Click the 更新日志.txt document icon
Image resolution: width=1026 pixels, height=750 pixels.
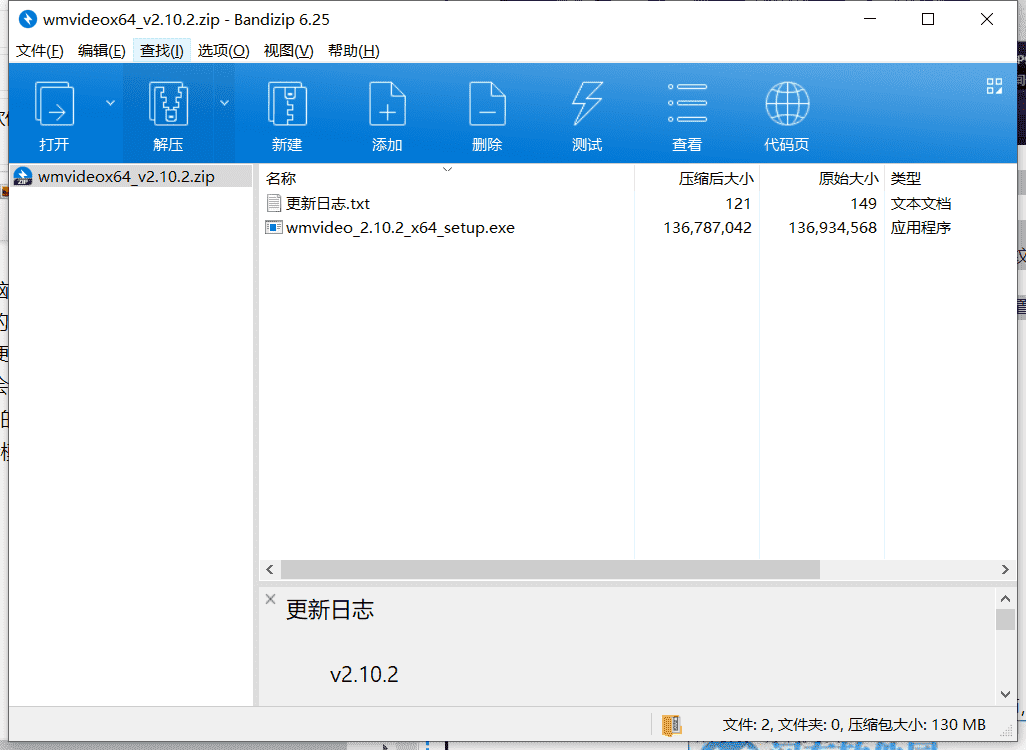tap(274, 204)
